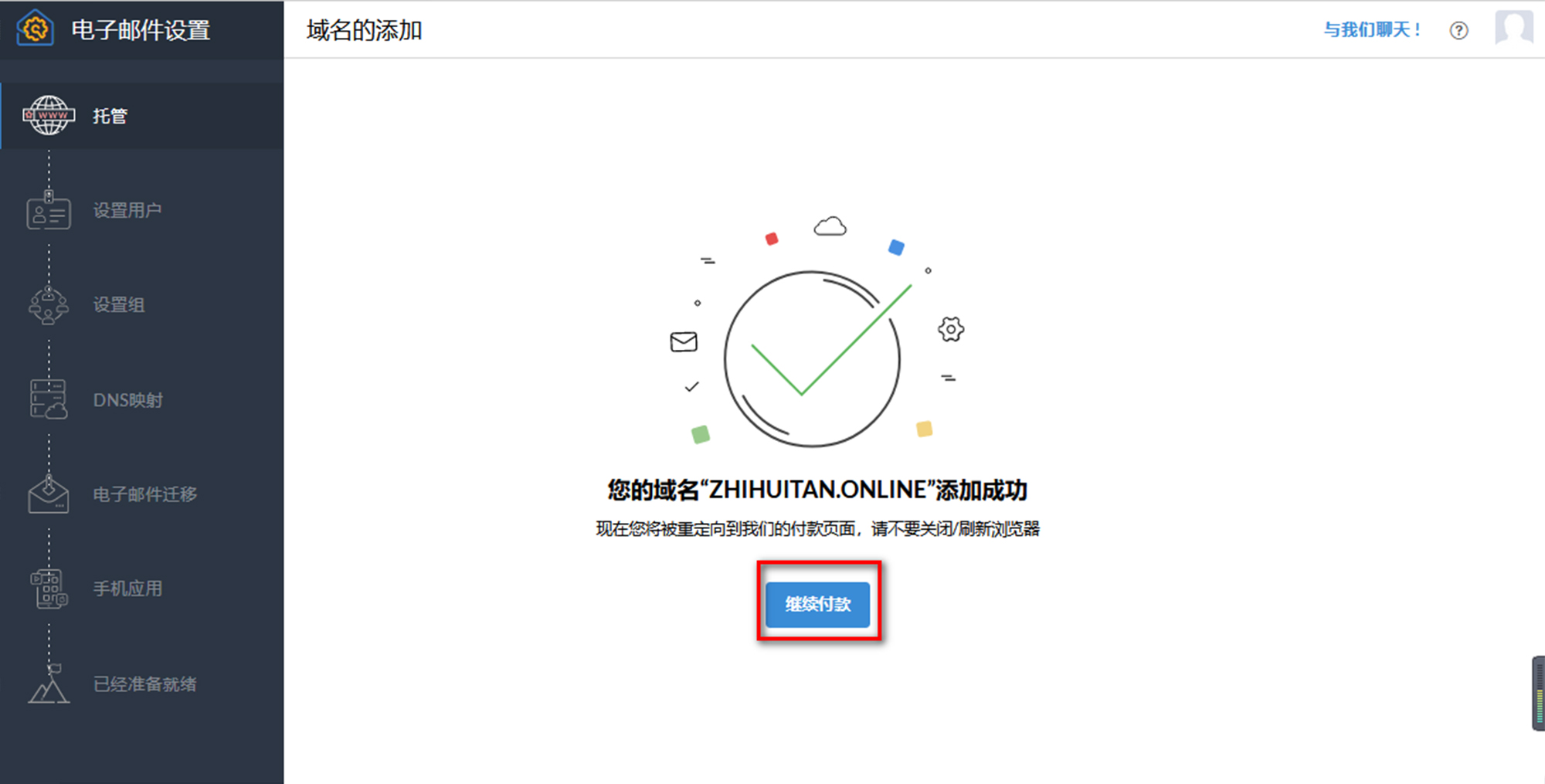Screen dimensions: 1545x784
Task: Select the 托管 globe www icon
Action: (x=49, y=115)
